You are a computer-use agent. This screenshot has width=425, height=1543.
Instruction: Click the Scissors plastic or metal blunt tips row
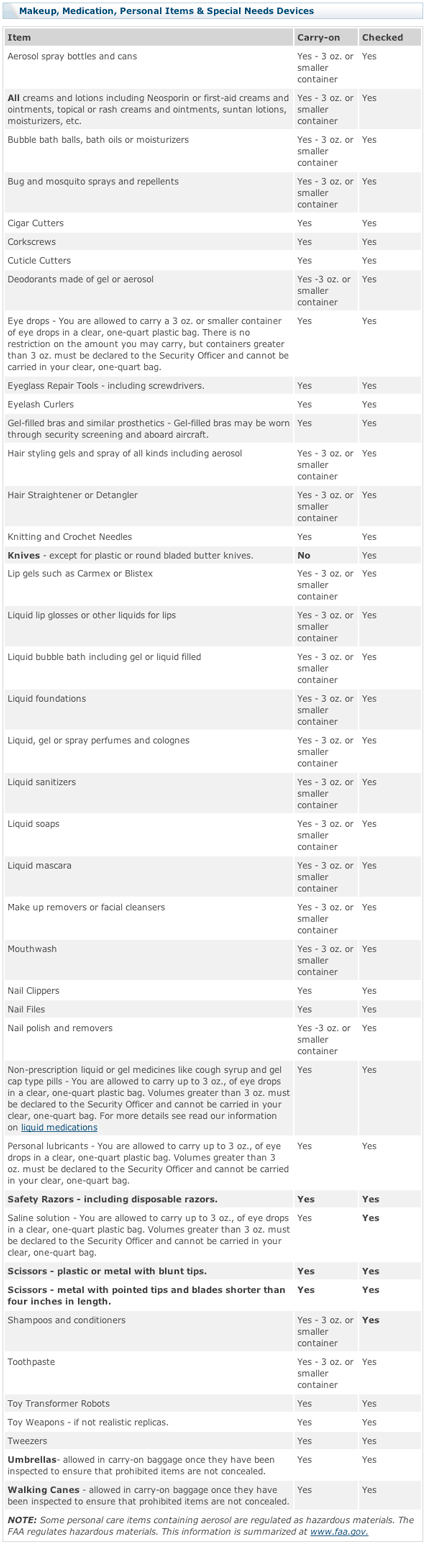pyautogui.click(x=212, y=1271)
